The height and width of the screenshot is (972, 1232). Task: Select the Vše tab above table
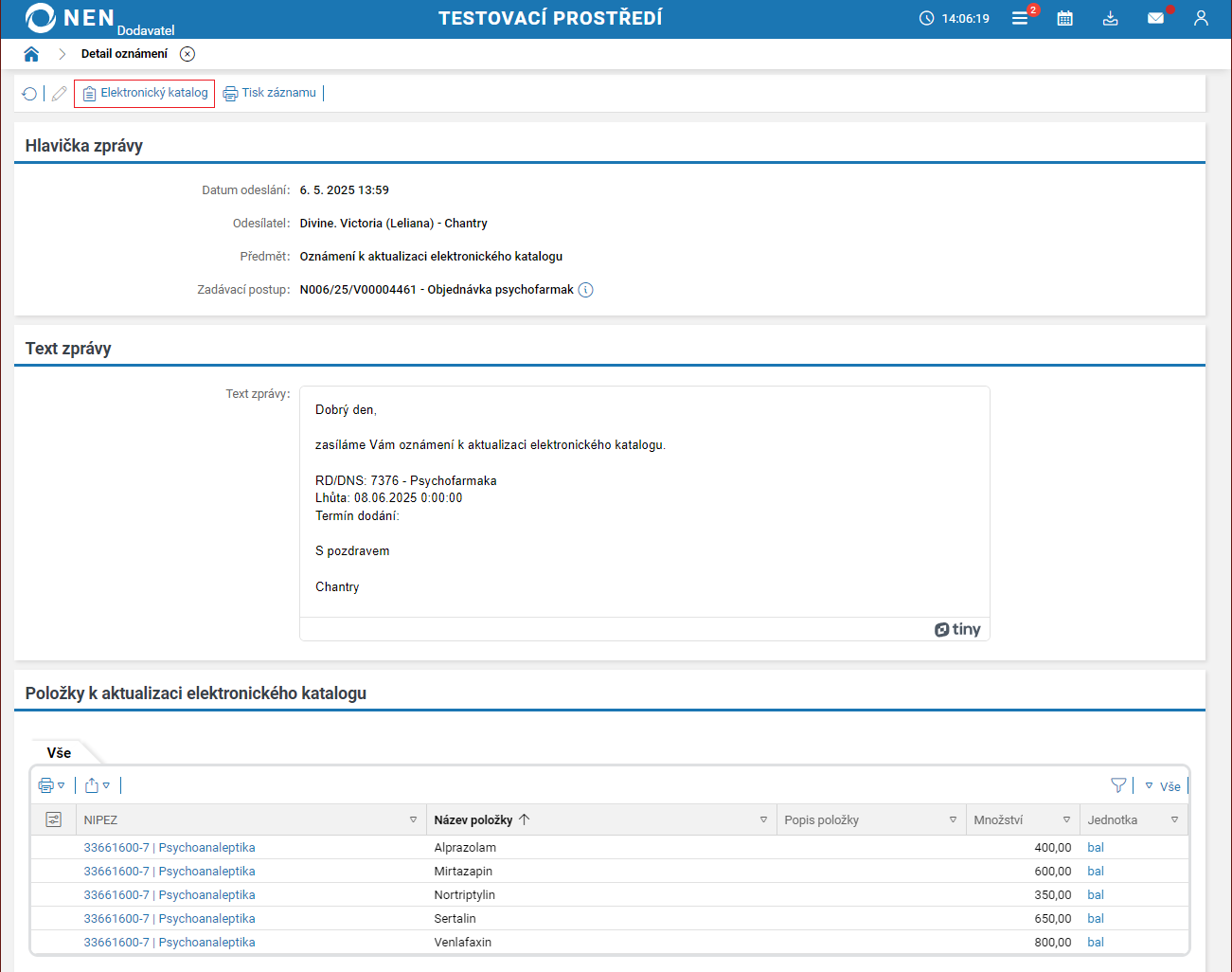point(59,752)
